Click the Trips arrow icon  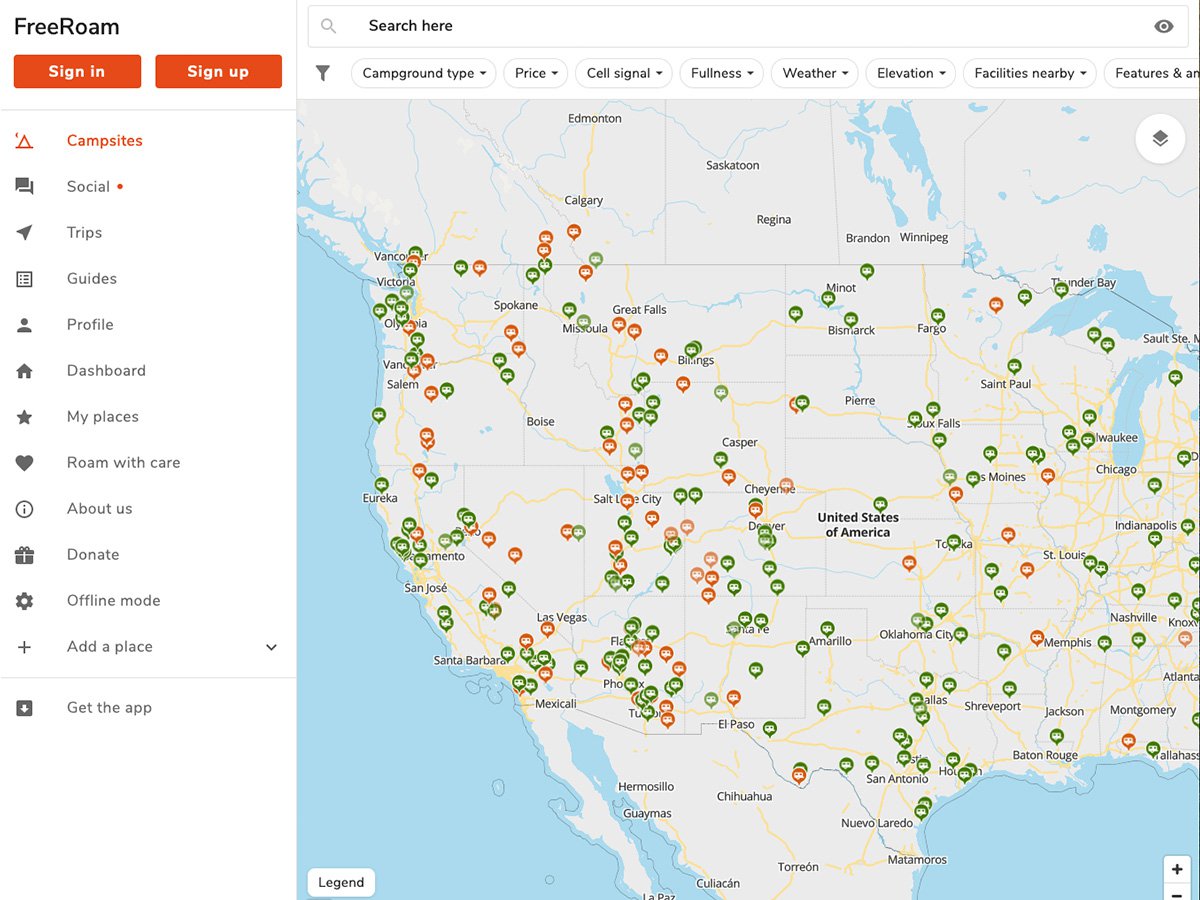pos(25,233)
